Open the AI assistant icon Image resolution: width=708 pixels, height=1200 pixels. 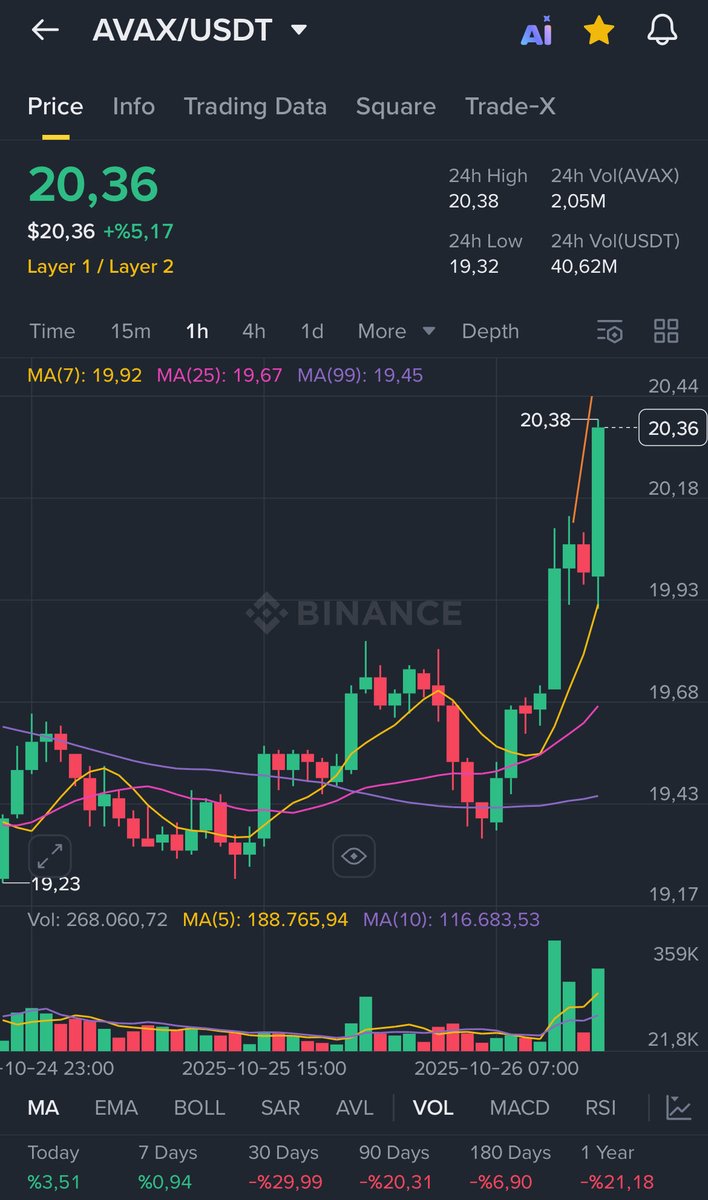point(536,32)
